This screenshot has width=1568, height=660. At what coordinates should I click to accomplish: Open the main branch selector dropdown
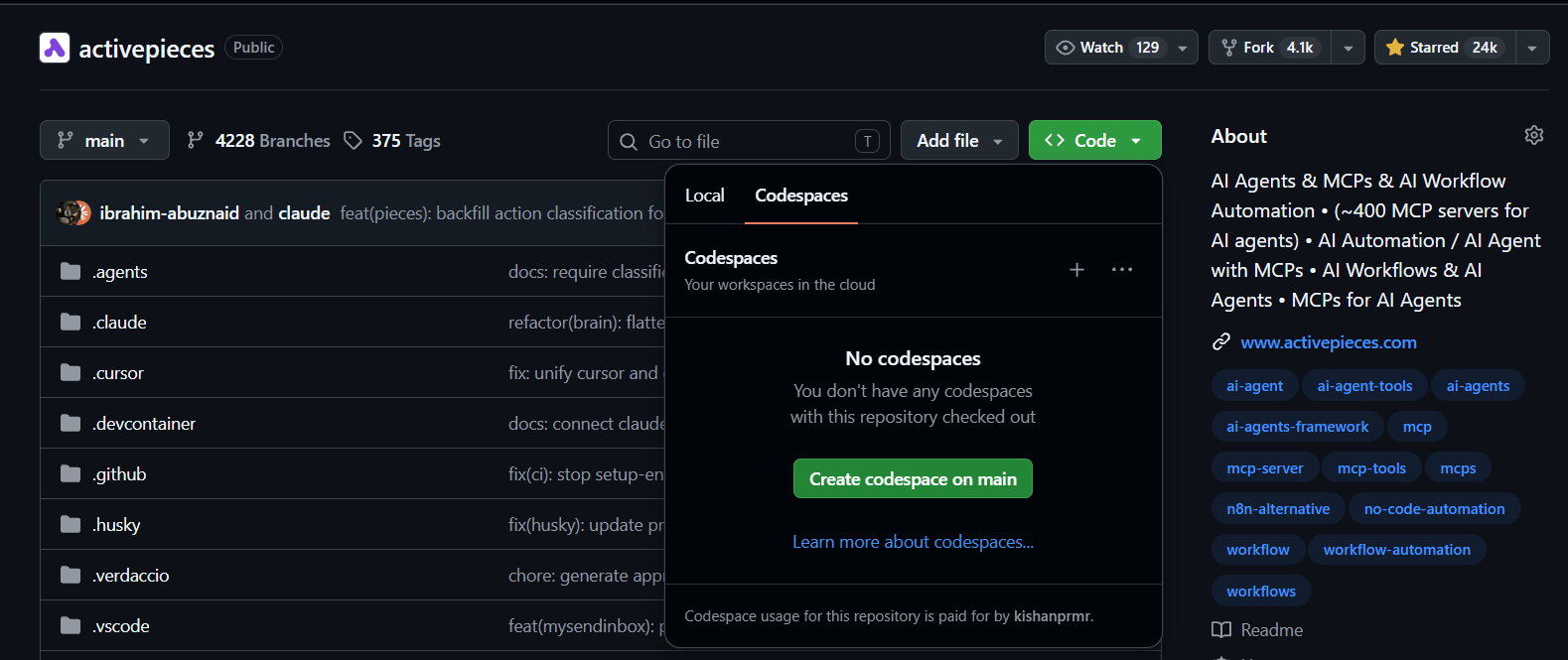tap(104, 140)
